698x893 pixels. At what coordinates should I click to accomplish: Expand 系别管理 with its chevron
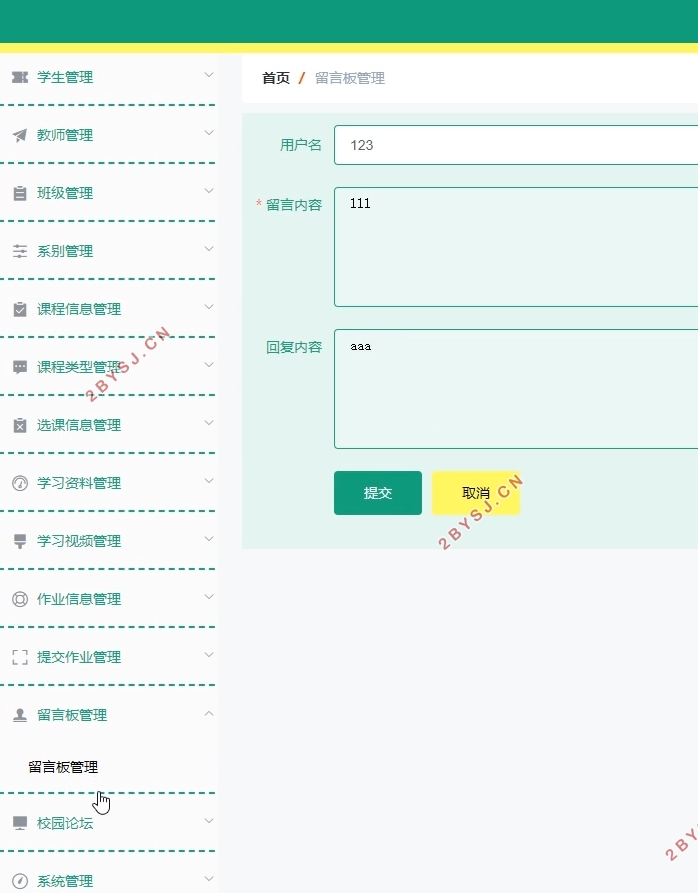pos(209,249)
